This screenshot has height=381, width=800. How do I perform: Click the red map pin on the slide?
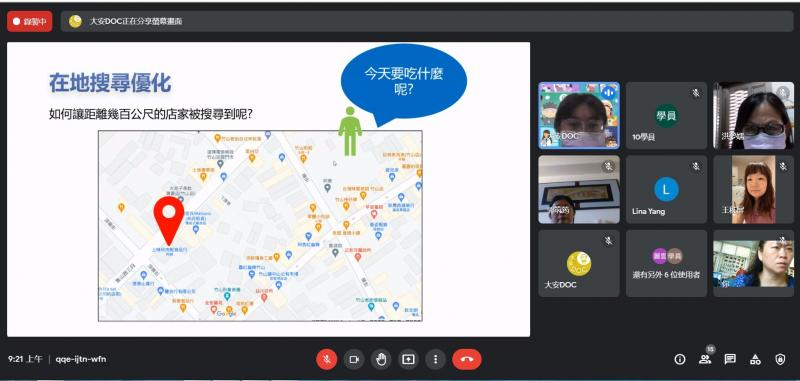(169, 220)
